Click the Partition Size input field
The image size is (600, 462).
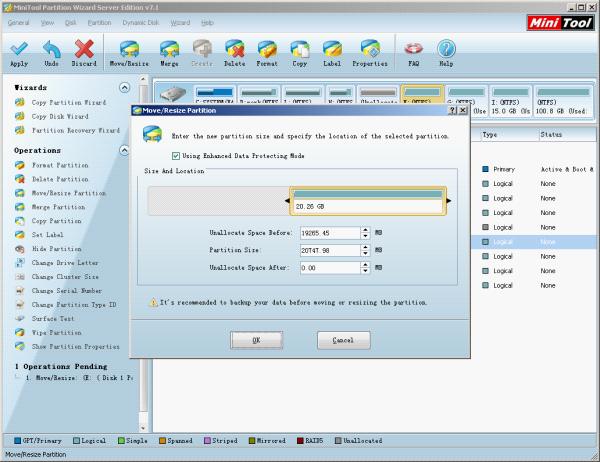[330, 250]
